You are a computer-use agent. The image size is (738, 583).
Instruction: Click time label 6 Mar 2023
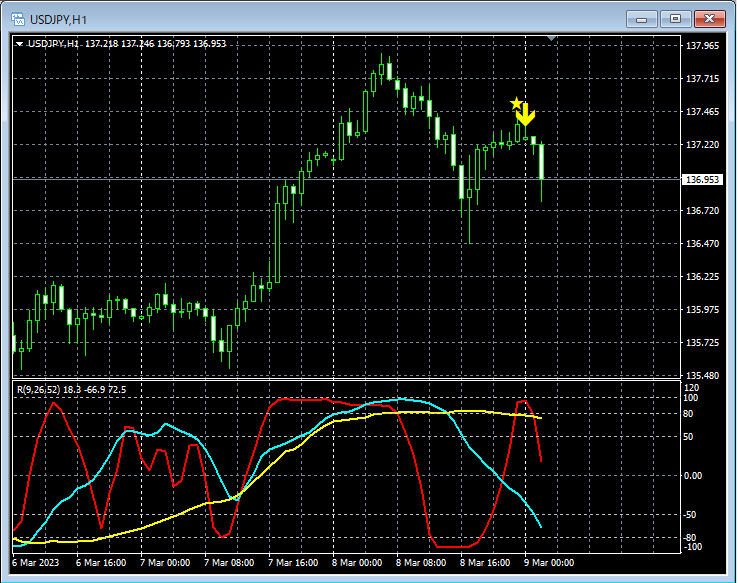pyautogui.click(x=36, y=562)
